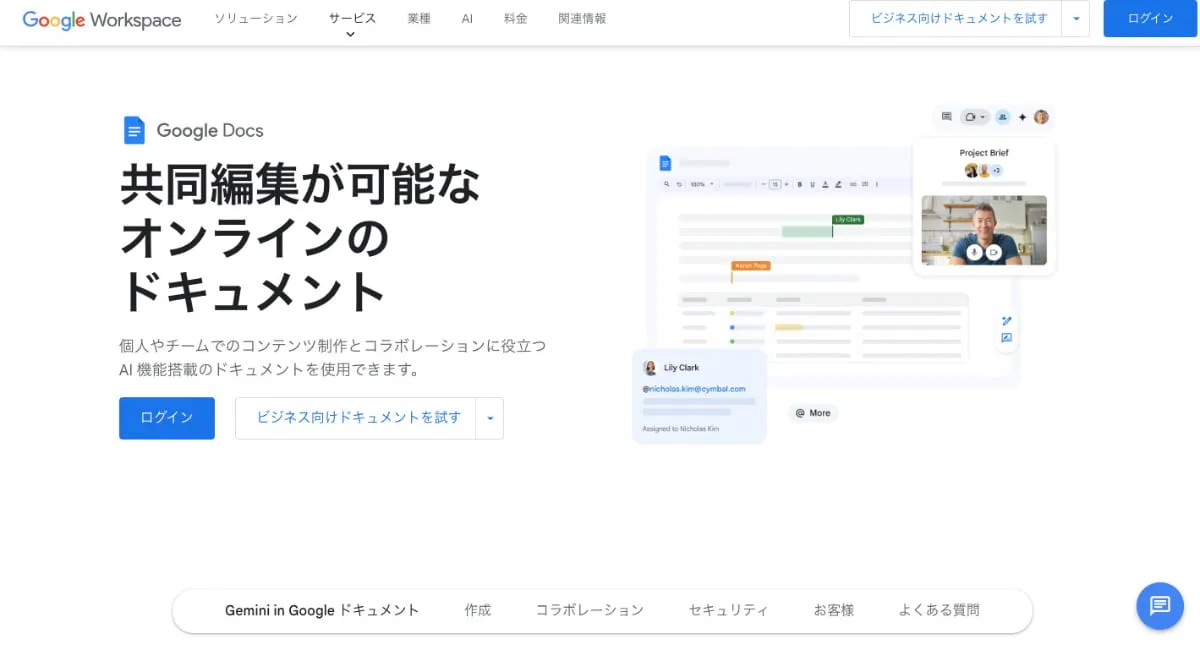Viewport: 1200px width, 650px height.
Task: Click the comment history icon in illustration
Action: pos(947,117)
